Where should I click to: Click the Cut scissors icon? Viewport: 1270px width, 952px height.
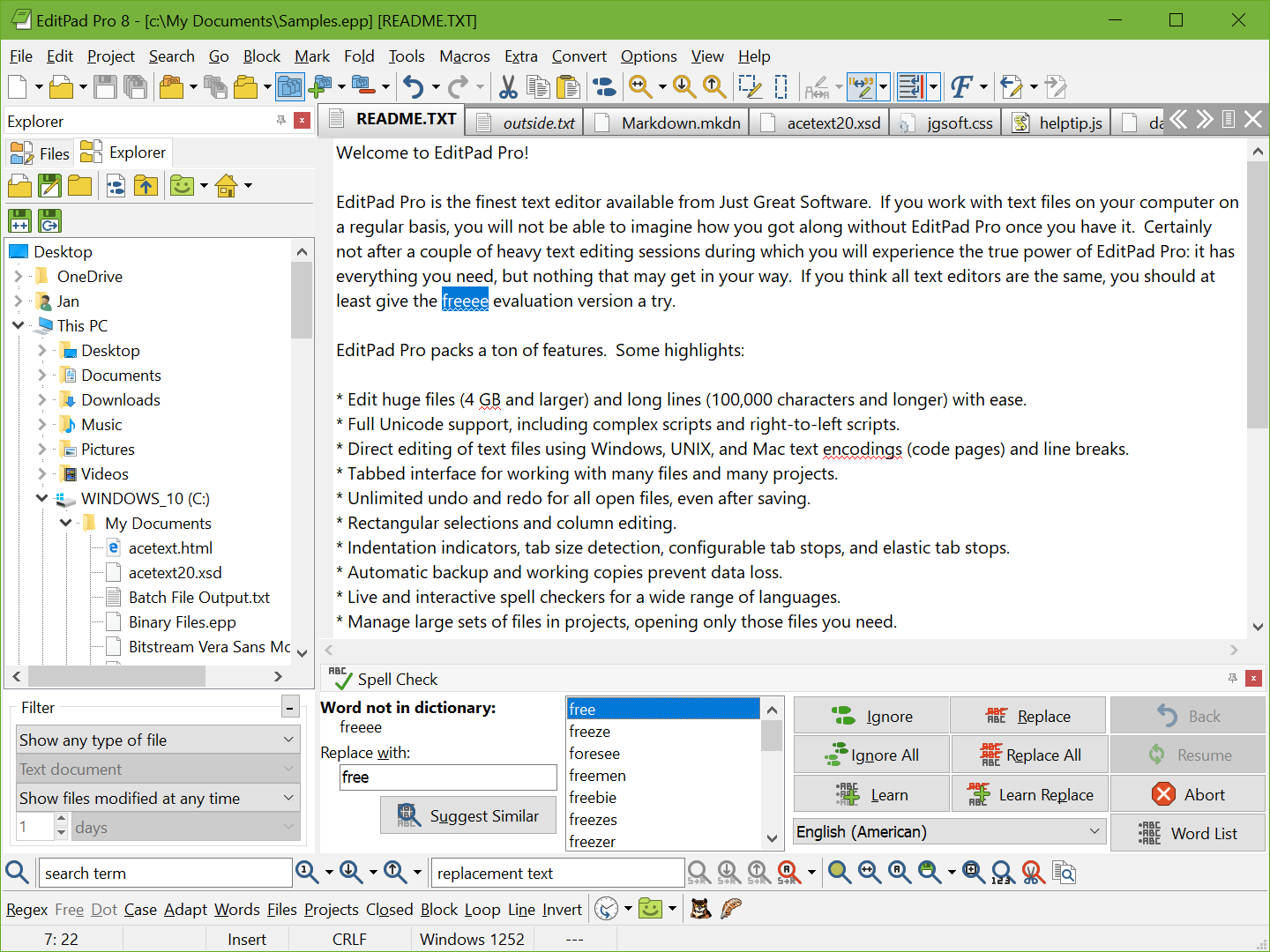[508, 86]
